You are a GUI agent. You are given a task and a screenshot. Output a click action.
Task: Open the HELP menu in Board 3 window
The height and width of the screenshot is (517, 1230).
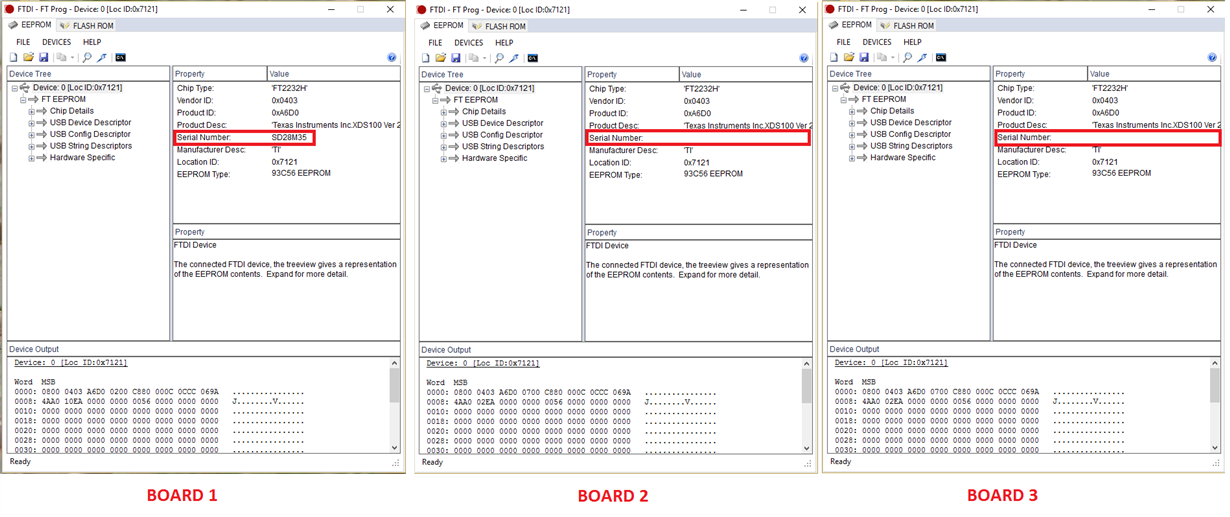tap(912, 42)
